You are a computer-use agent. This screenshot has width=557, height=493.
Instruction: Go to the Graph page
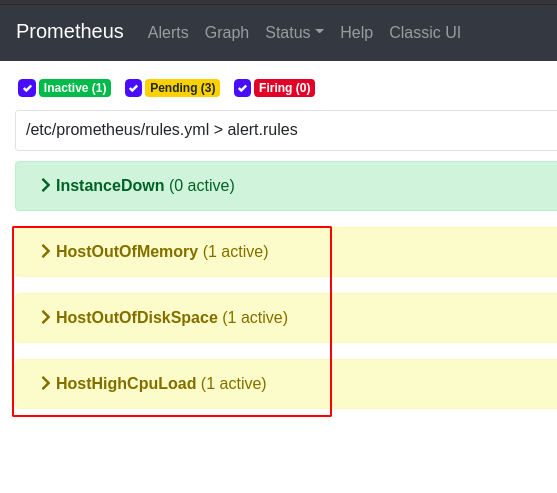click(x=227, y=32)
